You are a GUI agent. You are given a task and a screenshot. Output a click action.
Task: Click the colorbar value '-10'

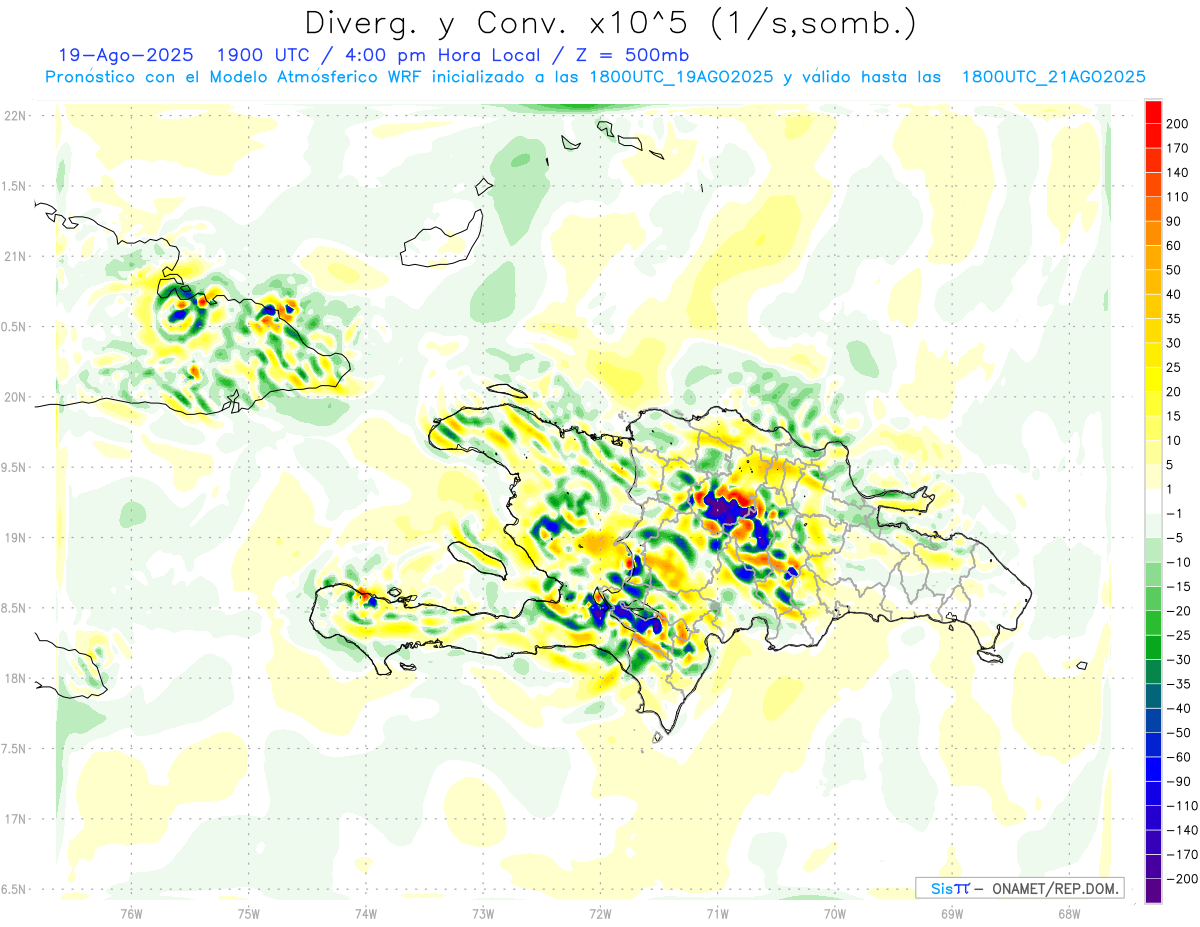pos(1178,562)
